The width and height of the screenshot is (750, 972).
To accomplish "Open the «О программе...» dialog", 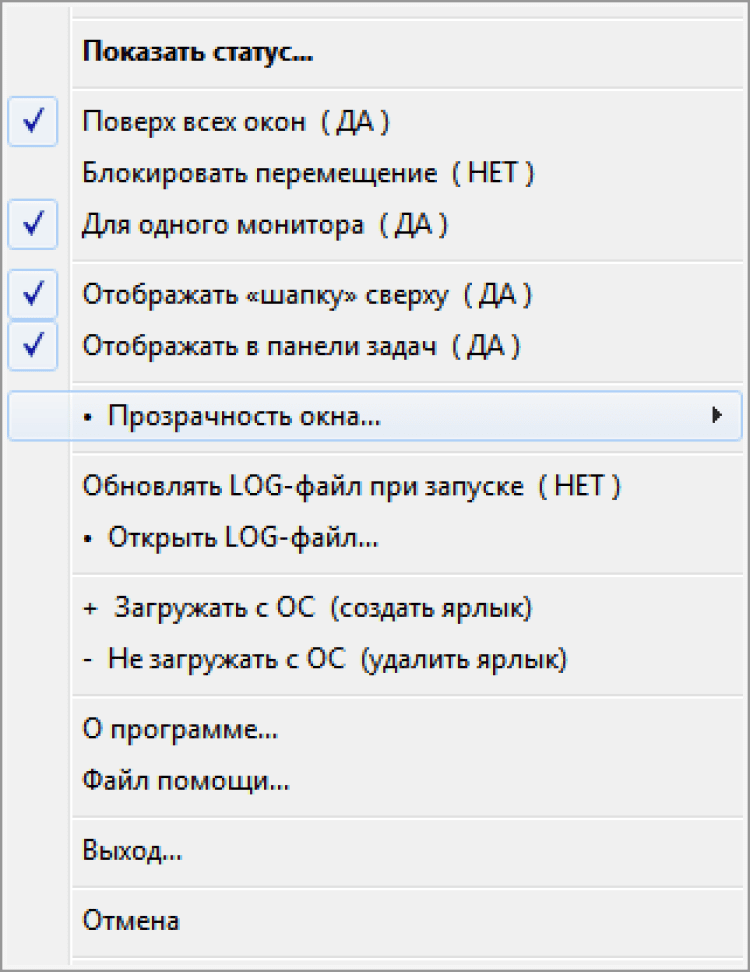I will (x=180, y=730).
